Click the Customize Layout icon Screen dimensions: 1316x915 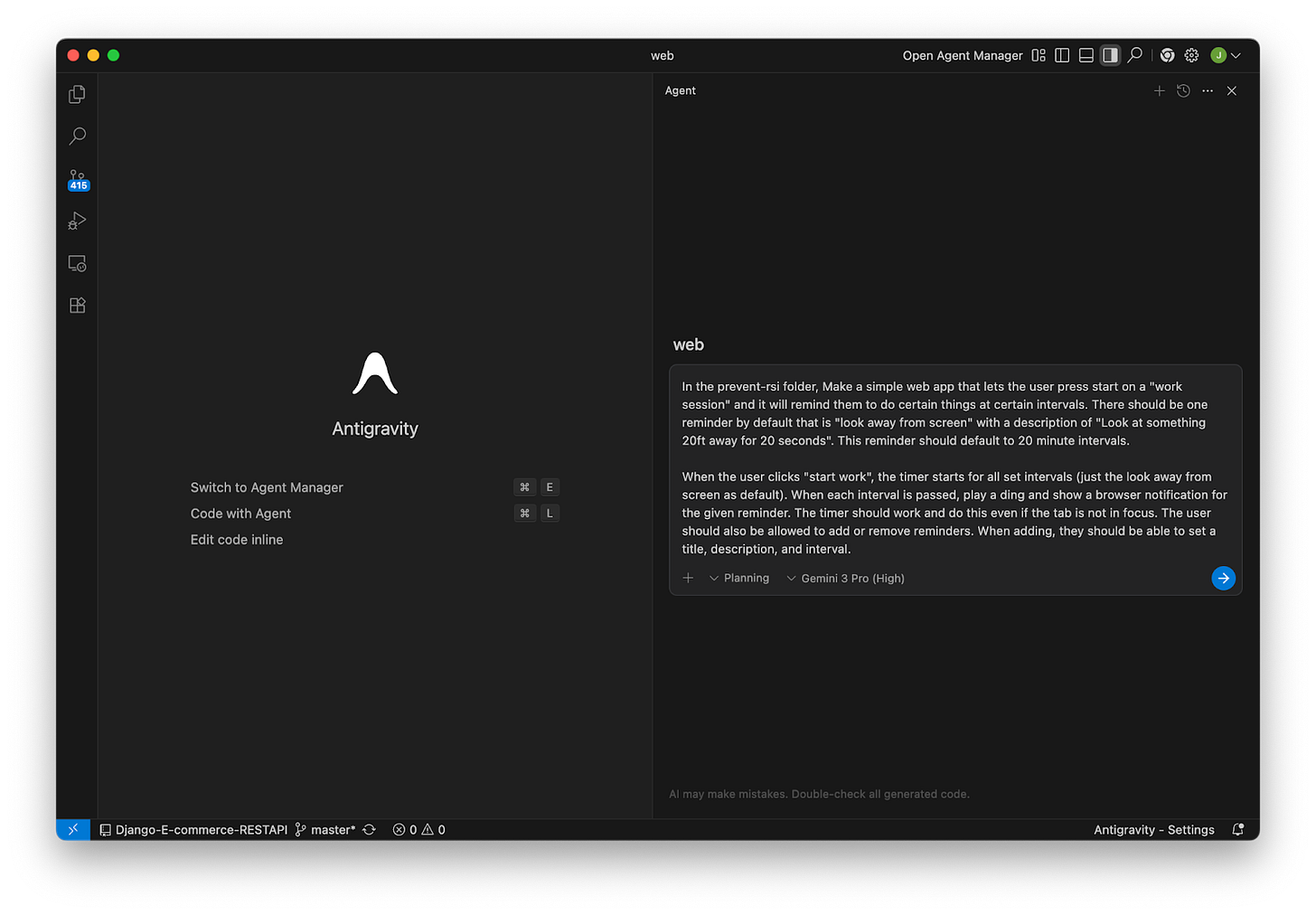click(1039, 55)
